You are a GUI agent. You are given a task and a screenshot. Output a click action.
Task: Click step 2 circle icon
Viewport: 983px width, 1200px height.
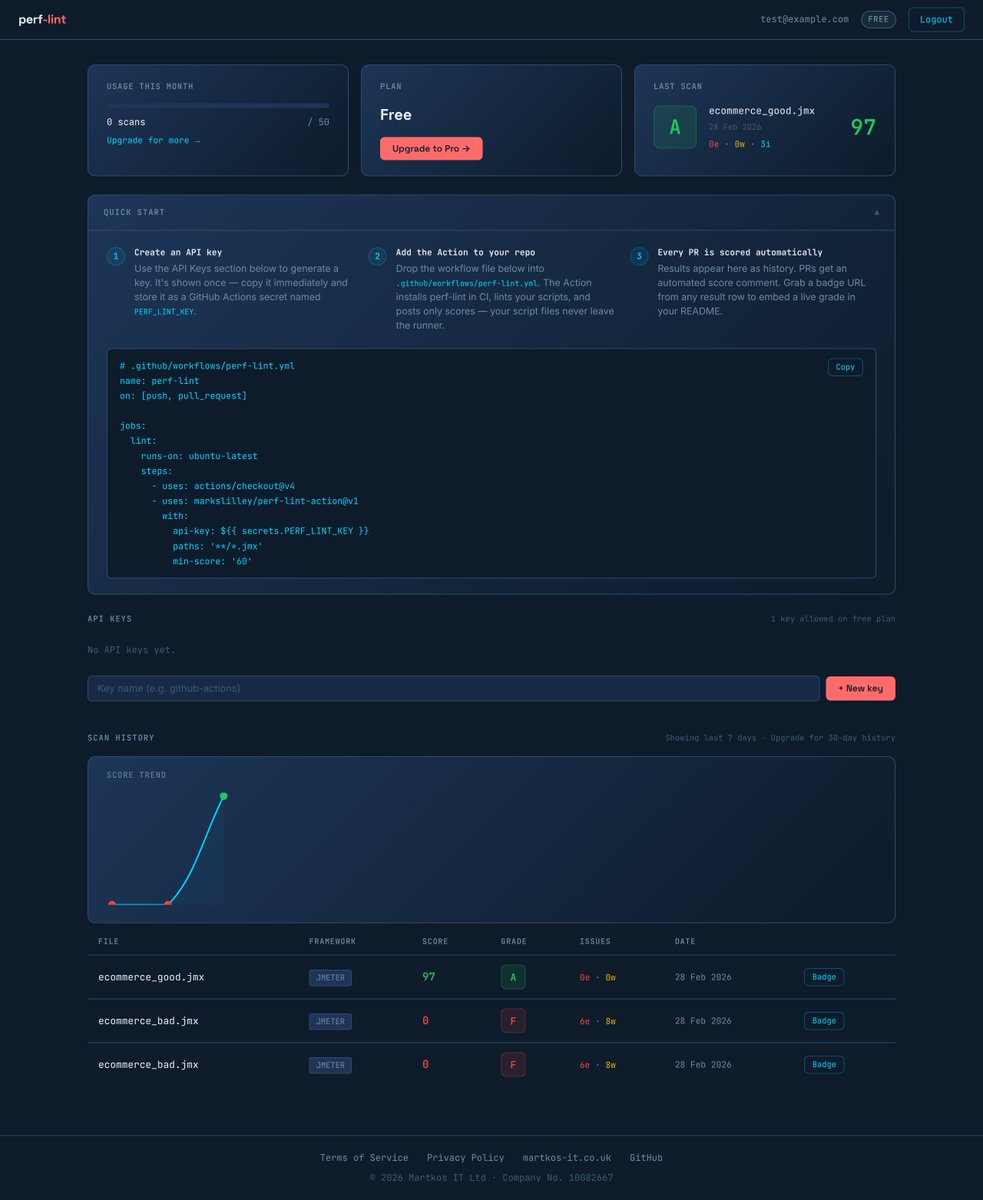(378, 257)
